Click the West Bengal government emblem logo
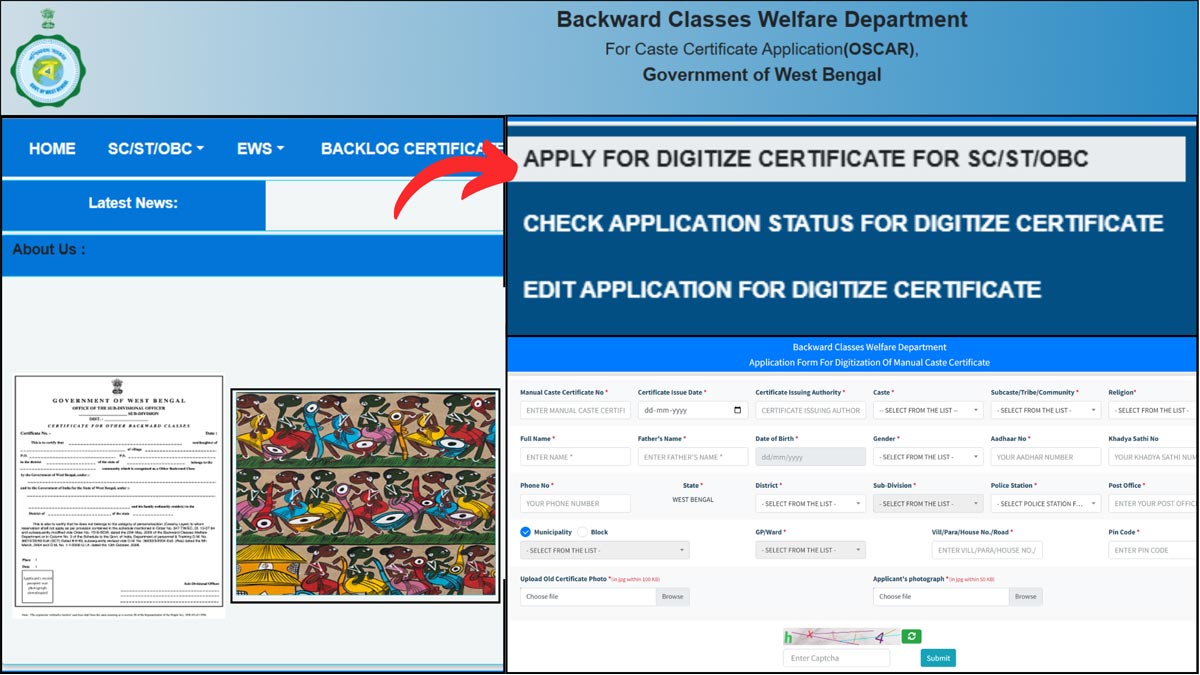The width and height of the screenshot is (1200, 675). (x=48, y=60)
